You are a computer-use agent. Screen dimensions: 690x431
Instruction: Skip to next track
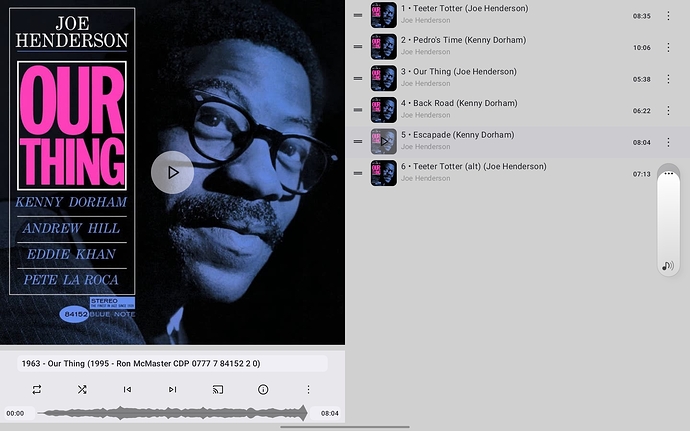(x=172, y=389)
